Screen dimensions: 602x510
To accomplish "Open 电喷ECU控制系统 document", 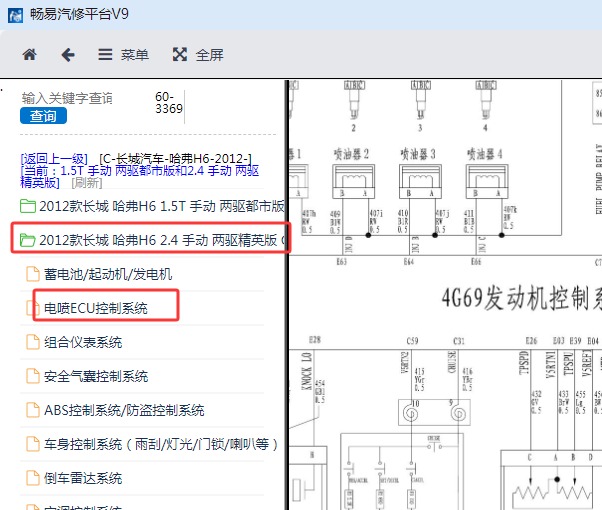I will tap(96, 308).
